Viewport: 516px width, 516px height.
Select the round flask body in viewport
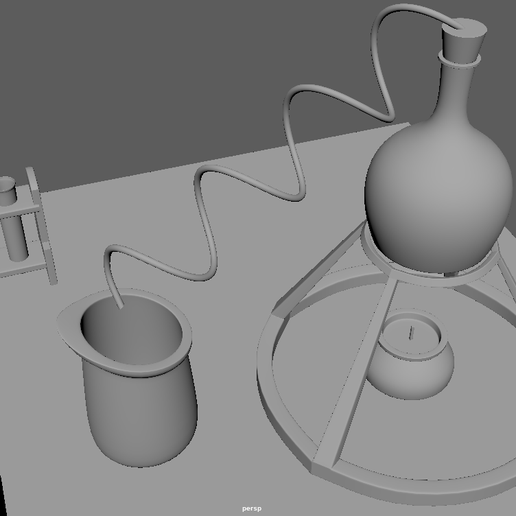[440, 197]
